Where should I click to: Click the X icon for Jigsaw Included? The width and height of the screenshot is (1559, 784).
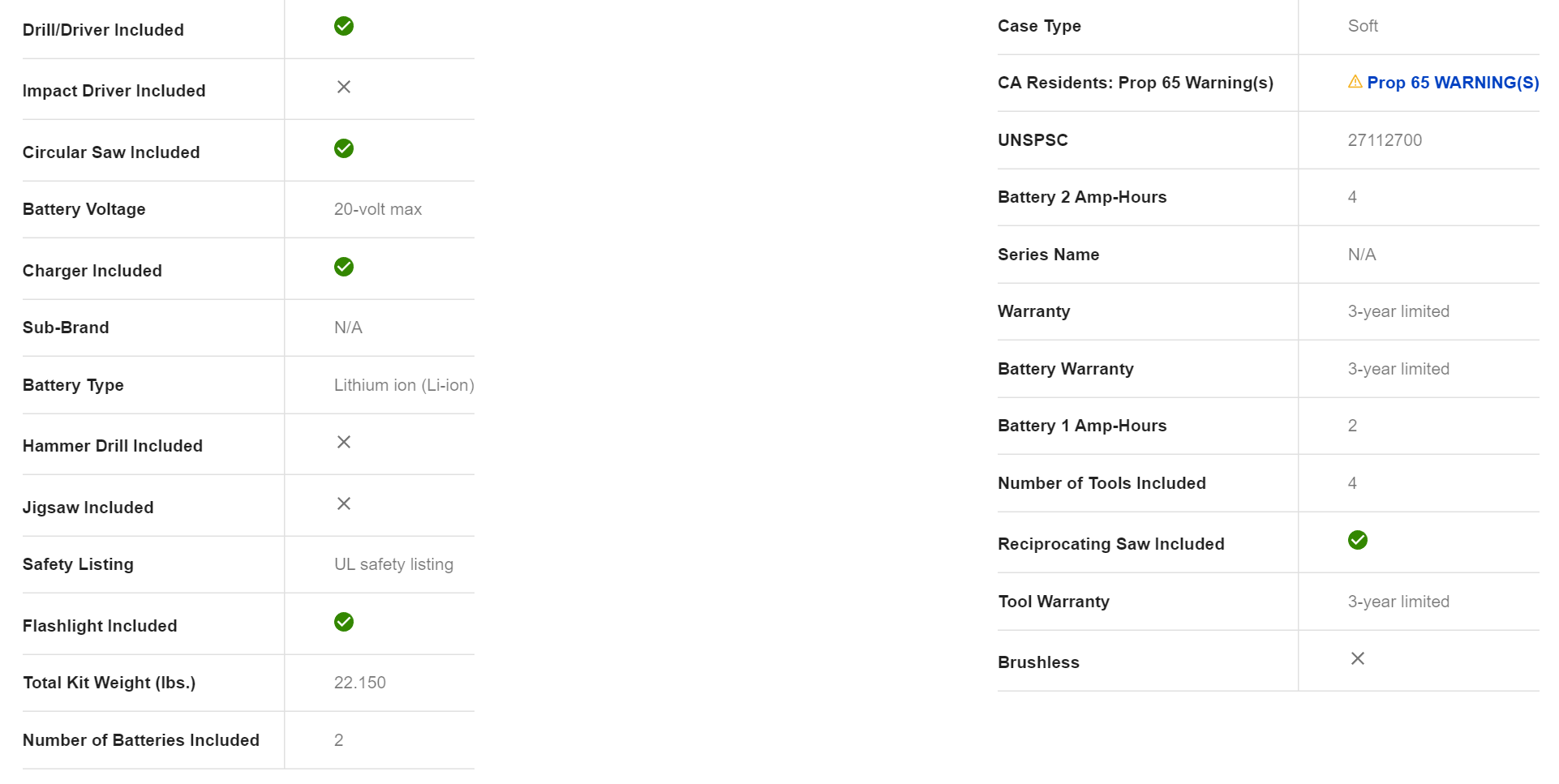344,503
